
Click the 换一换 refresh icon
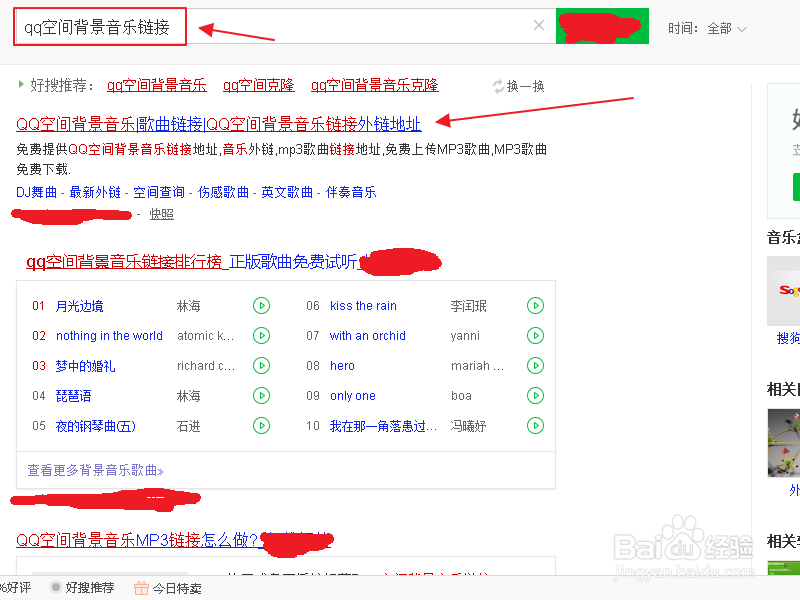498,86
